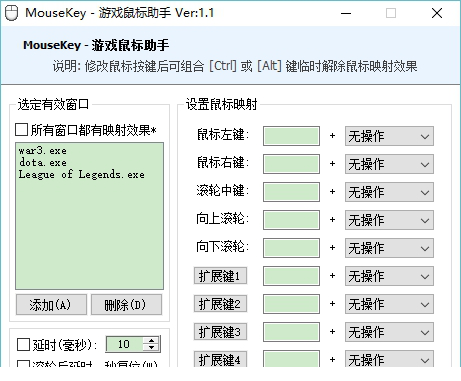
Task: Click the MouseKey mouse icon in title bar
Action: tap(11, 13)
